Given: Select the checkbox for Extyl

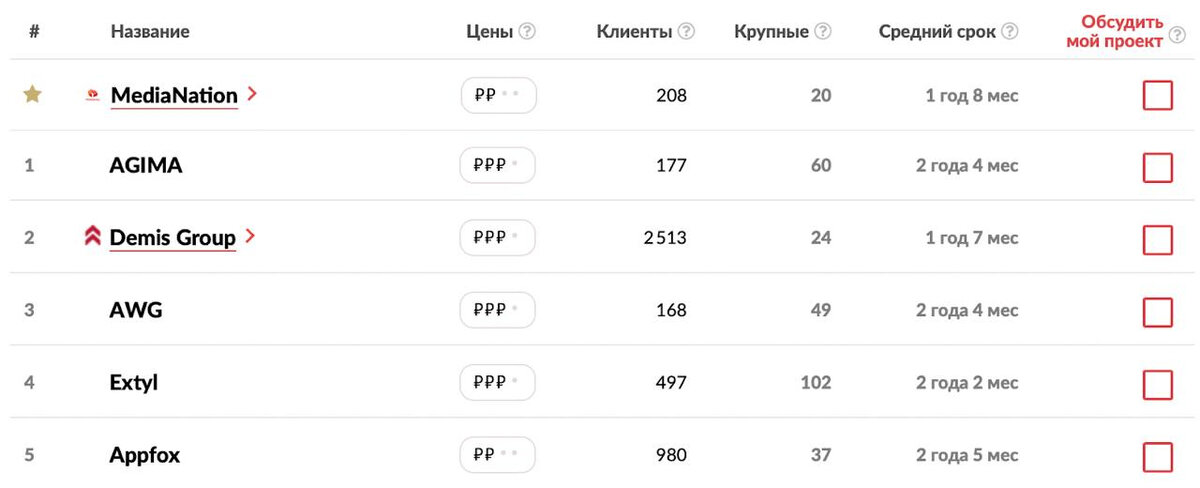Looking at the screenshot, I should (1157, 384).
